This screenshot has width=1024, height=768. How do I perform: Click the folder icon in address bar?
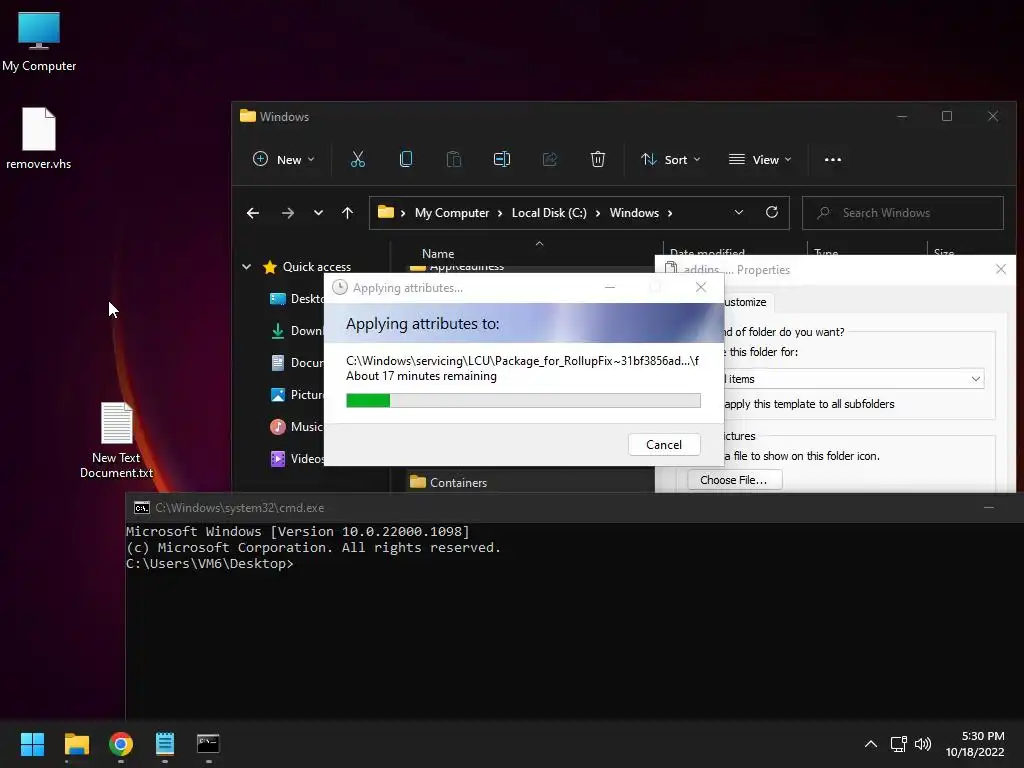(386, 212)
